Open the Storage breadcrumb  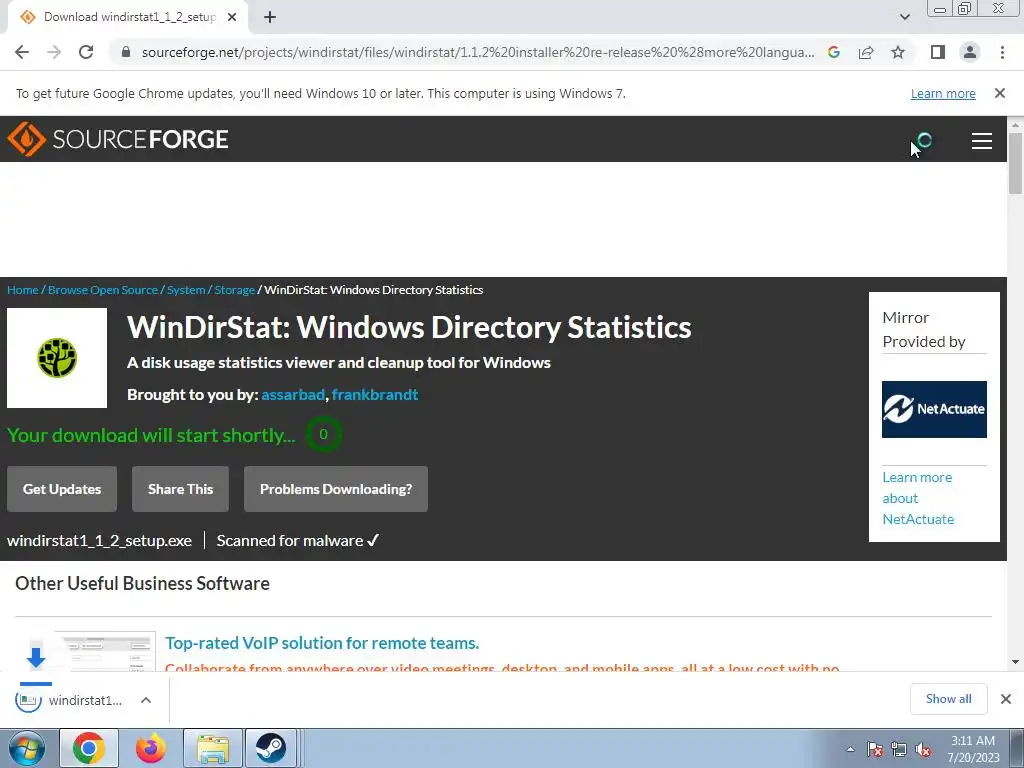coord(234,290)
